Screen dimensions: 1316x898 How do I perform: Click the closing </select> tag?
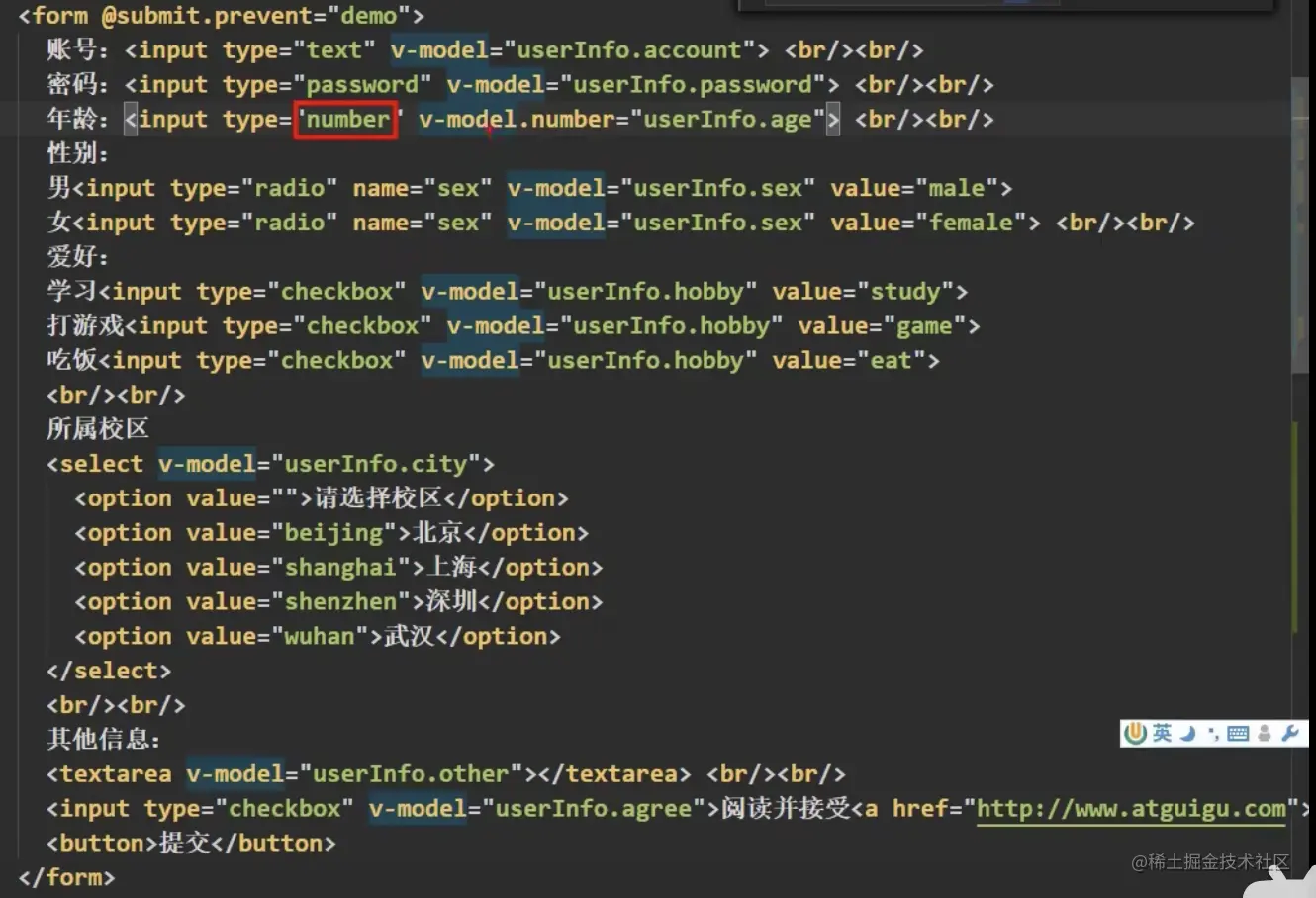point(109,671)
